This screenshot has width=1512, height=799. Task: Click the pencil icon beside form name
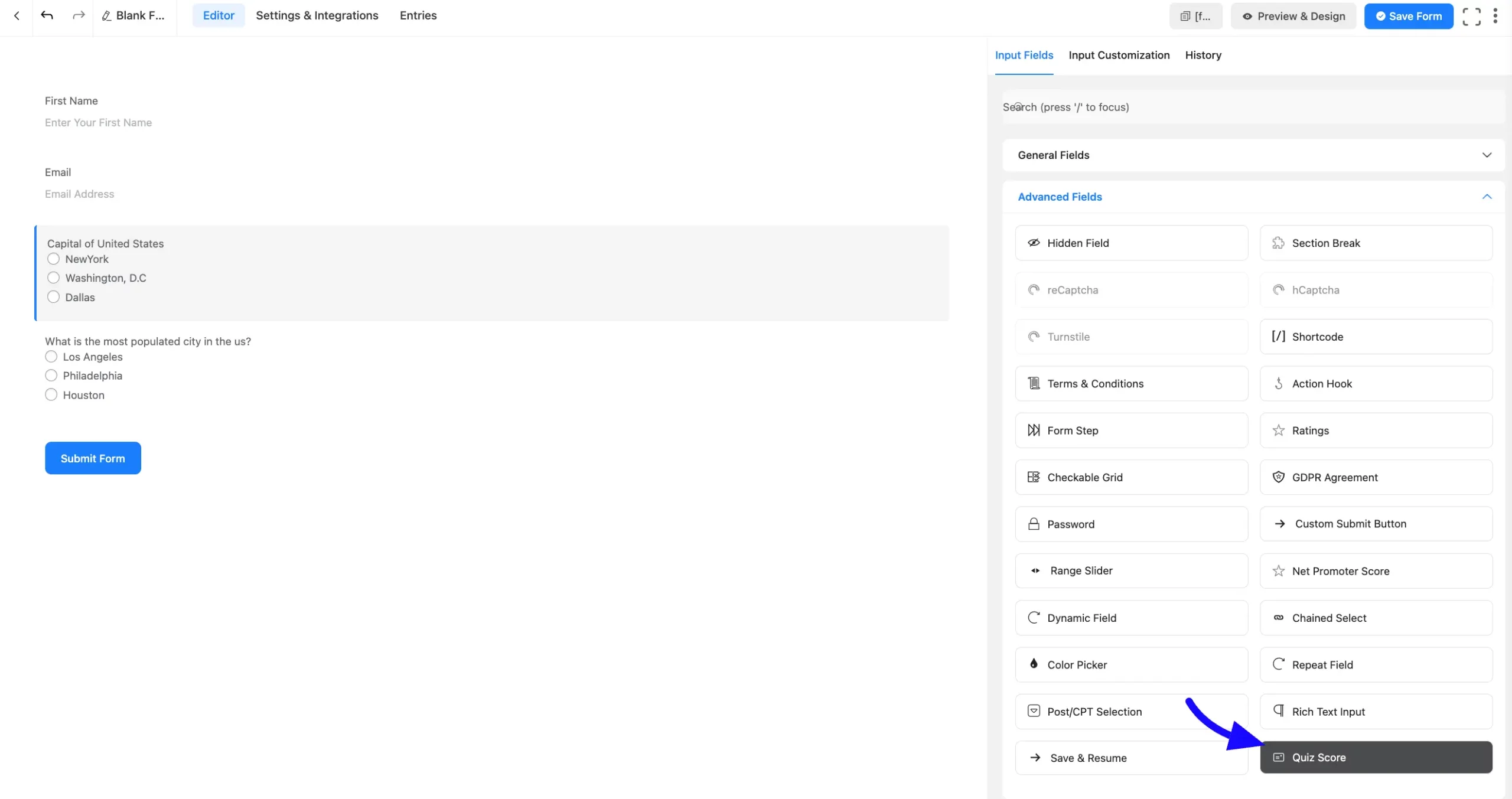click(107, 16)
